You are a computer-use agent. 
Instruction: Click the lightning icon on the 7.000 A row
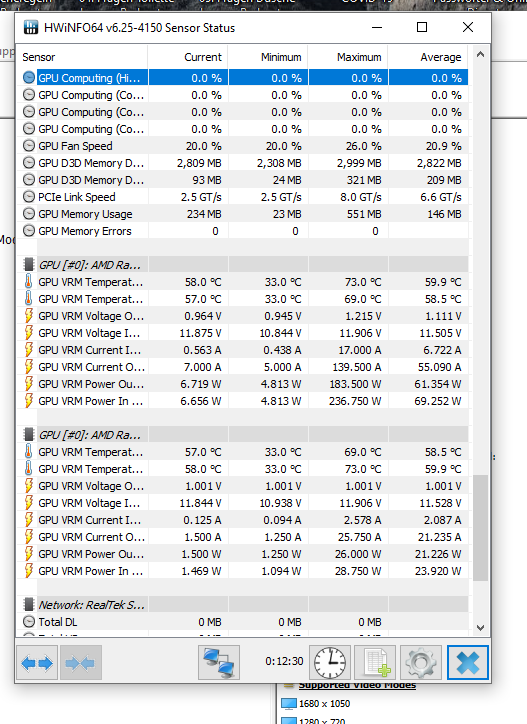(x=29, y=367)
